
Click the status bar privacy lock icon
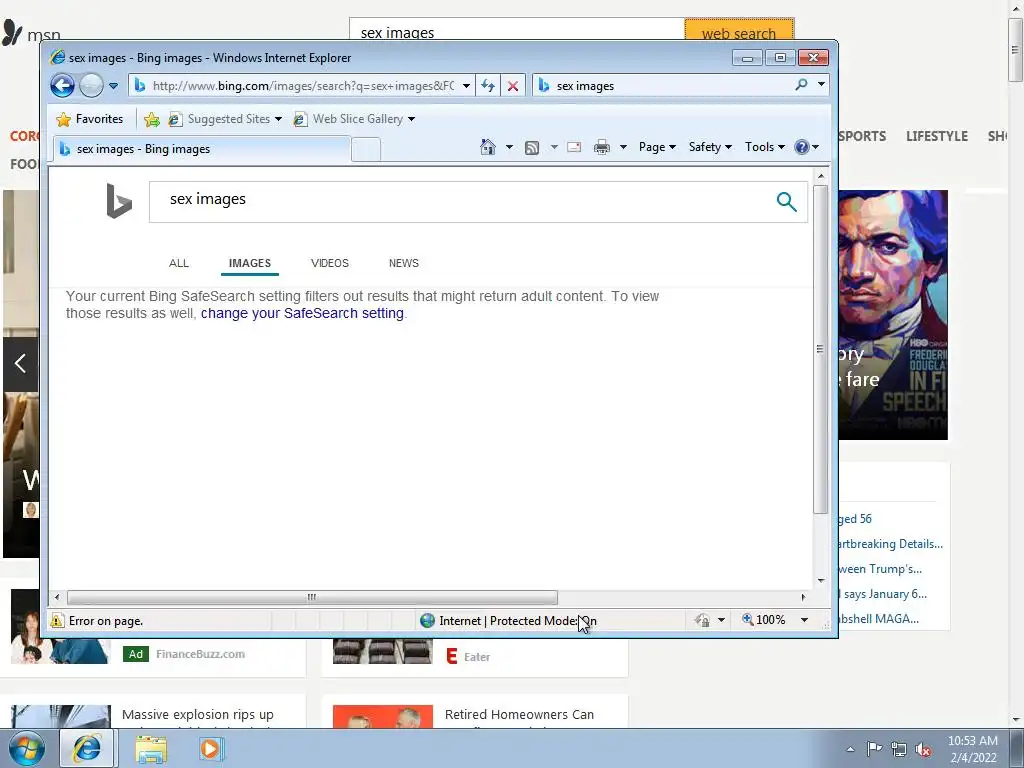pyautogui.click(x=703, y=620)
